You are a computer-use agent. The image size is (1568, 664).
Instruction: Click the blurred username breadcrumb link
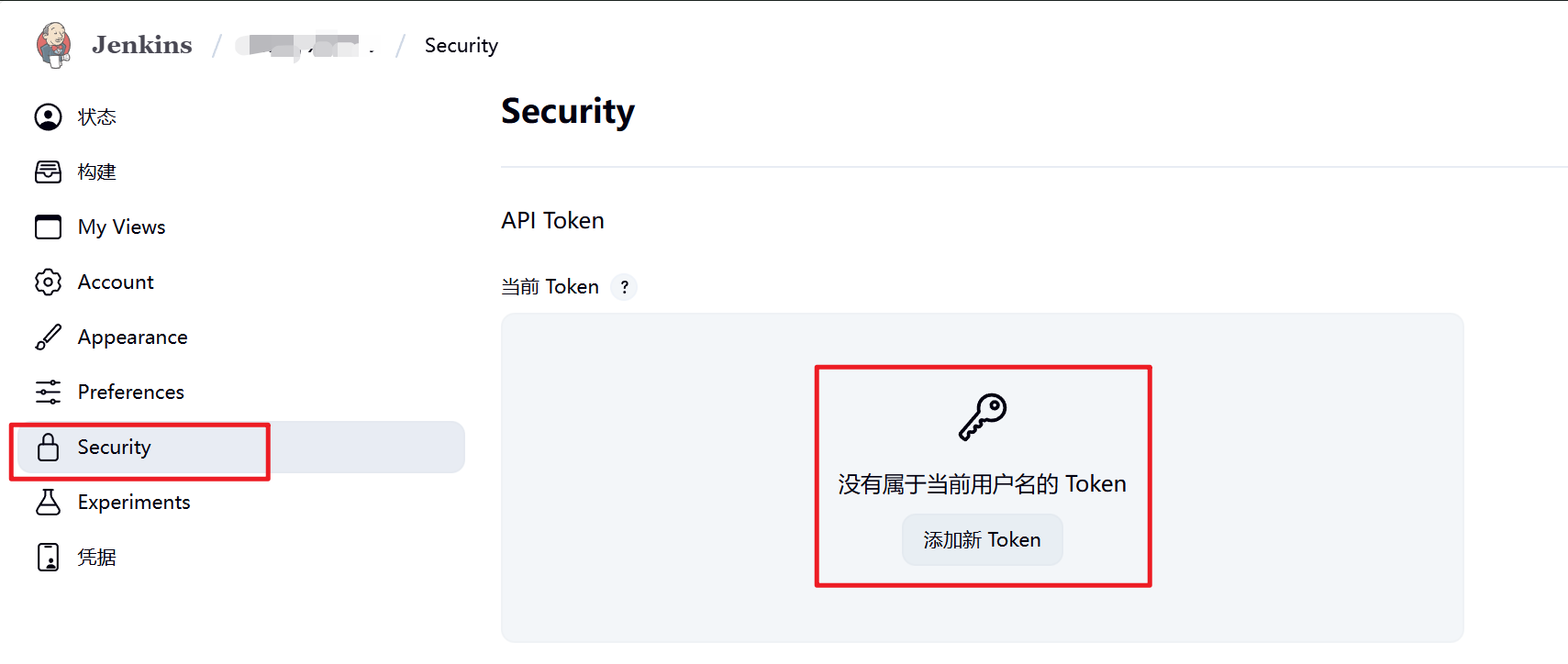[303, 46]
